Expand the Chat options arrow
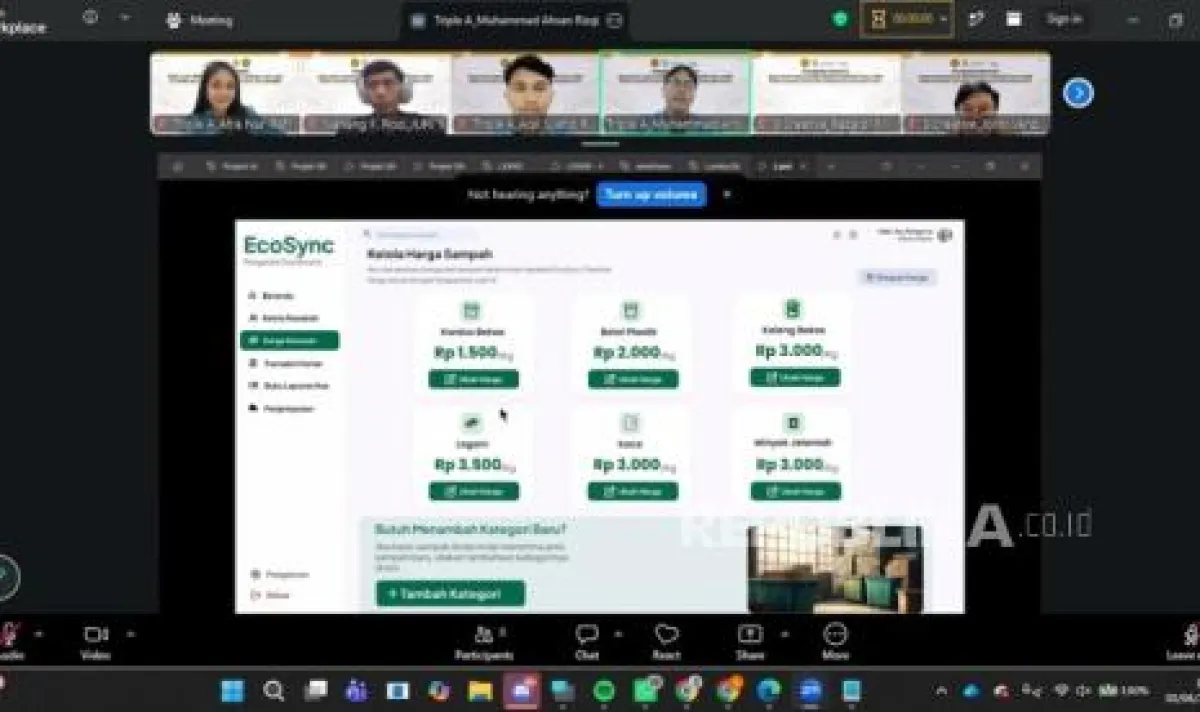This screenshot has height=712, width=1200. [618, 633]
